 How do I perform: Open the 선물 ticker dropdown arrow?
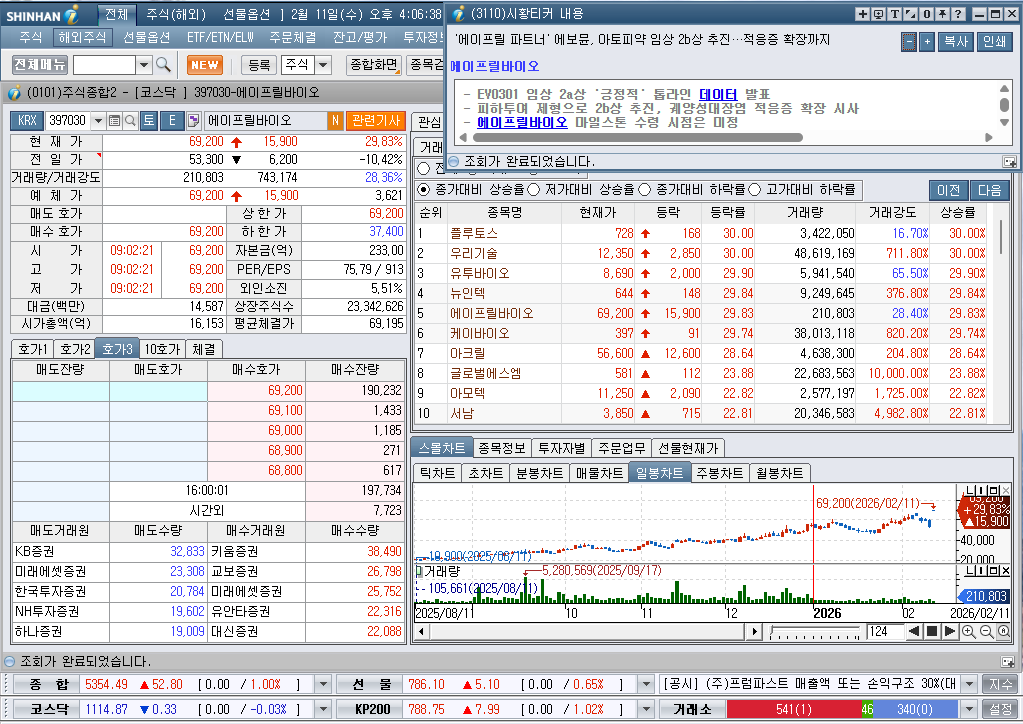click(x=646, y=684)
